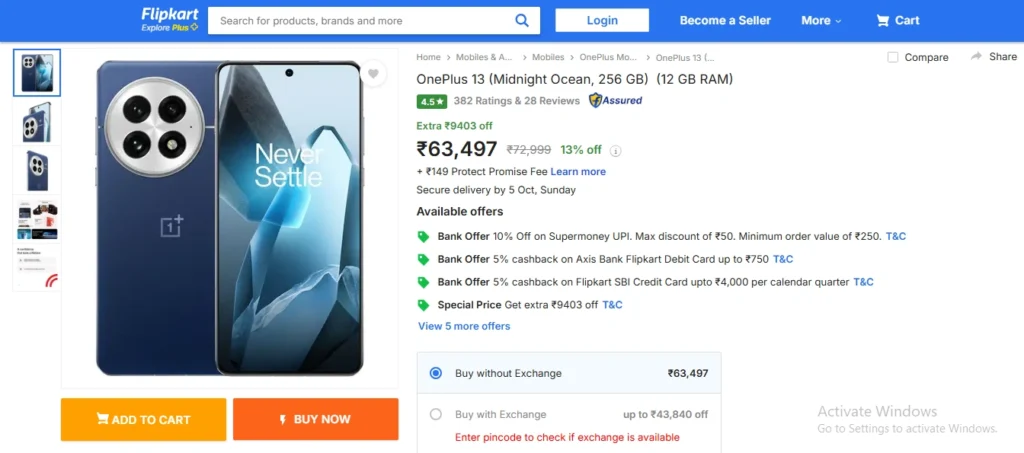The image size is (1024, 453).
Task: Go to Home breadcrumb
Action: pos(428,57)
